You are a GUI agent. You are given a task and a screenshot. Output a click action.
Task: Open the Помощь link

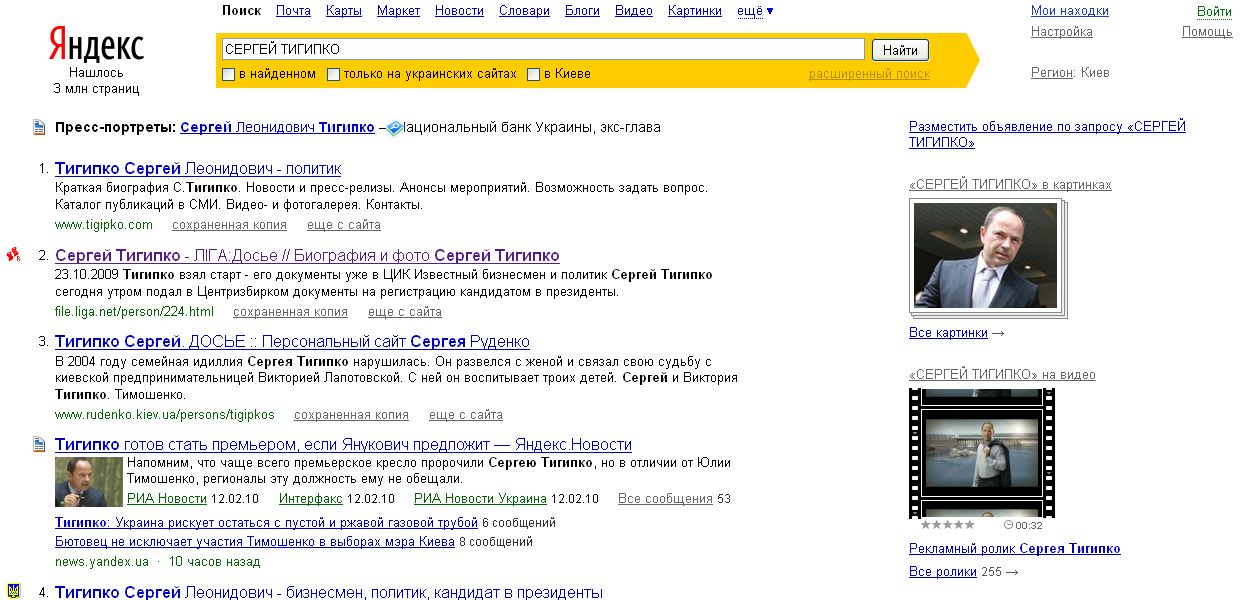click(1207, 32)
